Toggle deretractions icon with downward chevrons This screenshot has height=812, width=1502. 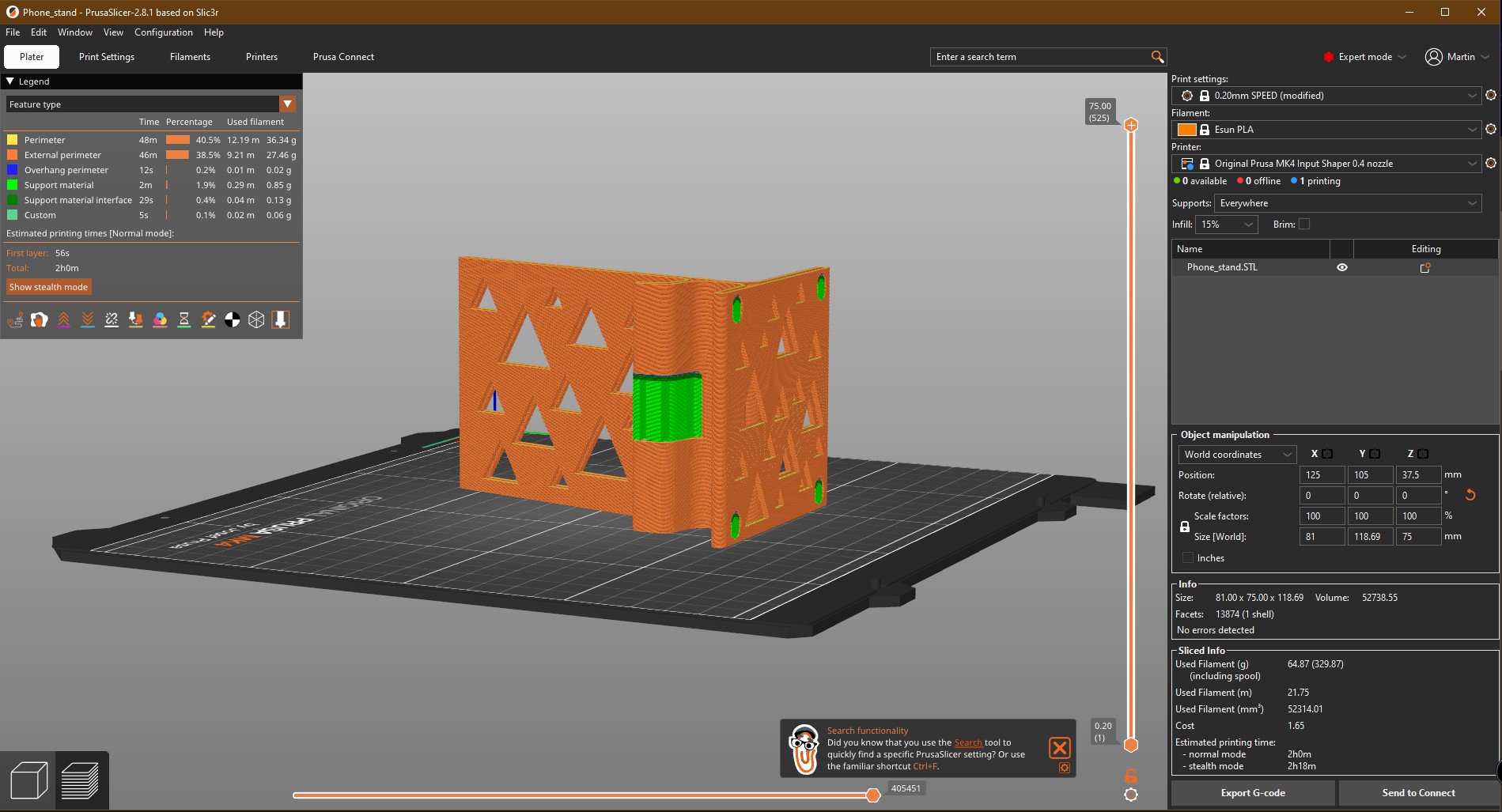click(x=88, y=319)
